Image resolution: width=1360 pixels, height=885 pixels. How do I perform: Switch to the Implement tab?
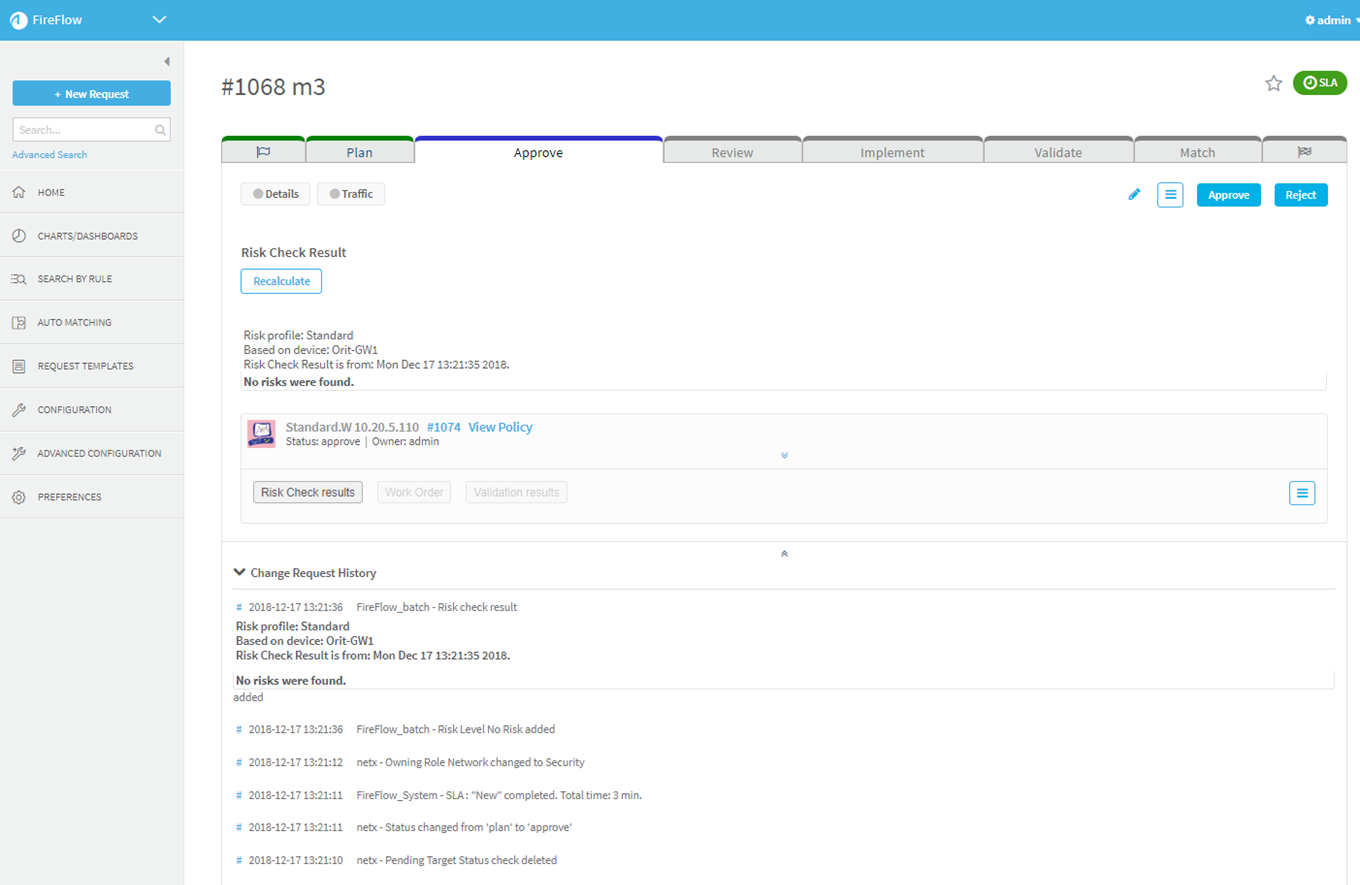892,153
